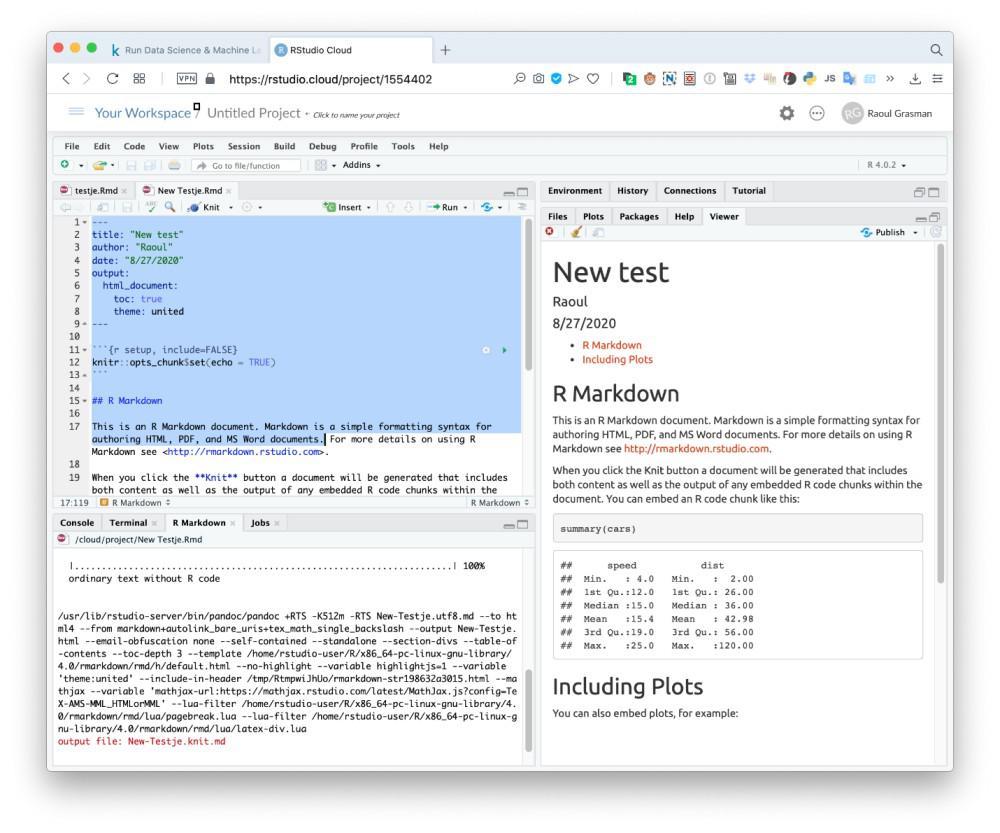Click the Insert chunk button
The image size is (1000, 833).
pyautogui.click(x=342, y=207)
